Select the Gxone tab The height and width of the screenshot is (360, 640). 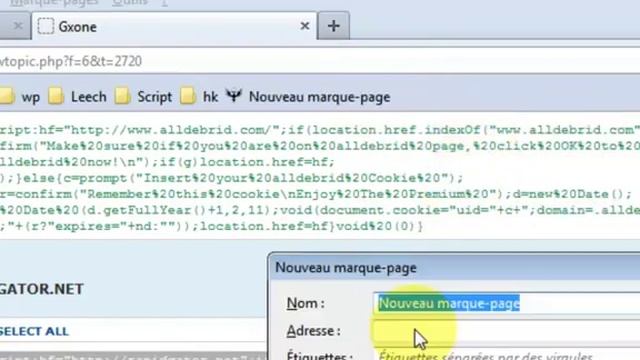[x=174, y=27]
